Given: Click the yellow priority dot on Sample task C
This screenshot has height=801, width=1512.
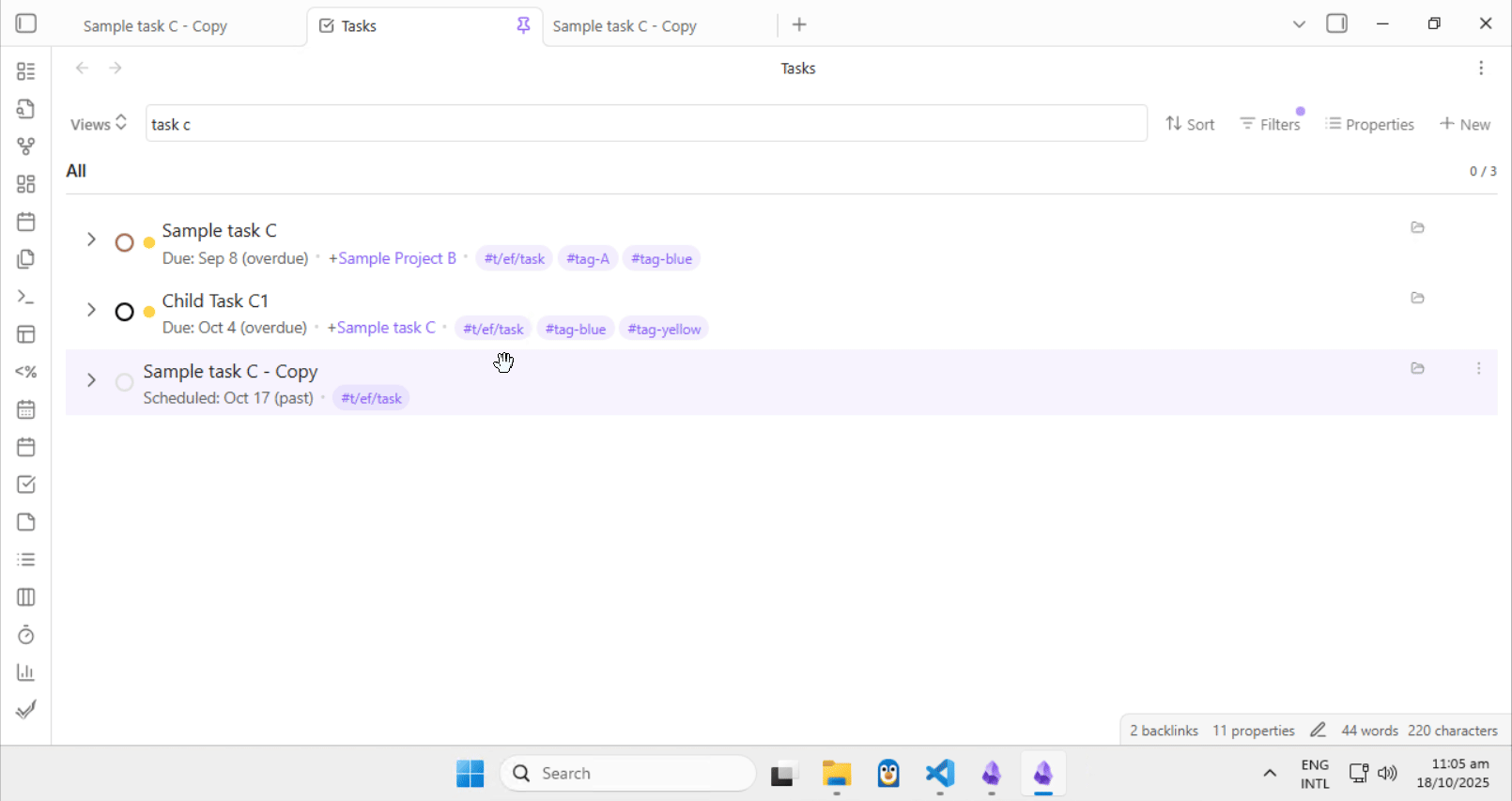Looking at the screenshot, I should [x=149, y=243].
